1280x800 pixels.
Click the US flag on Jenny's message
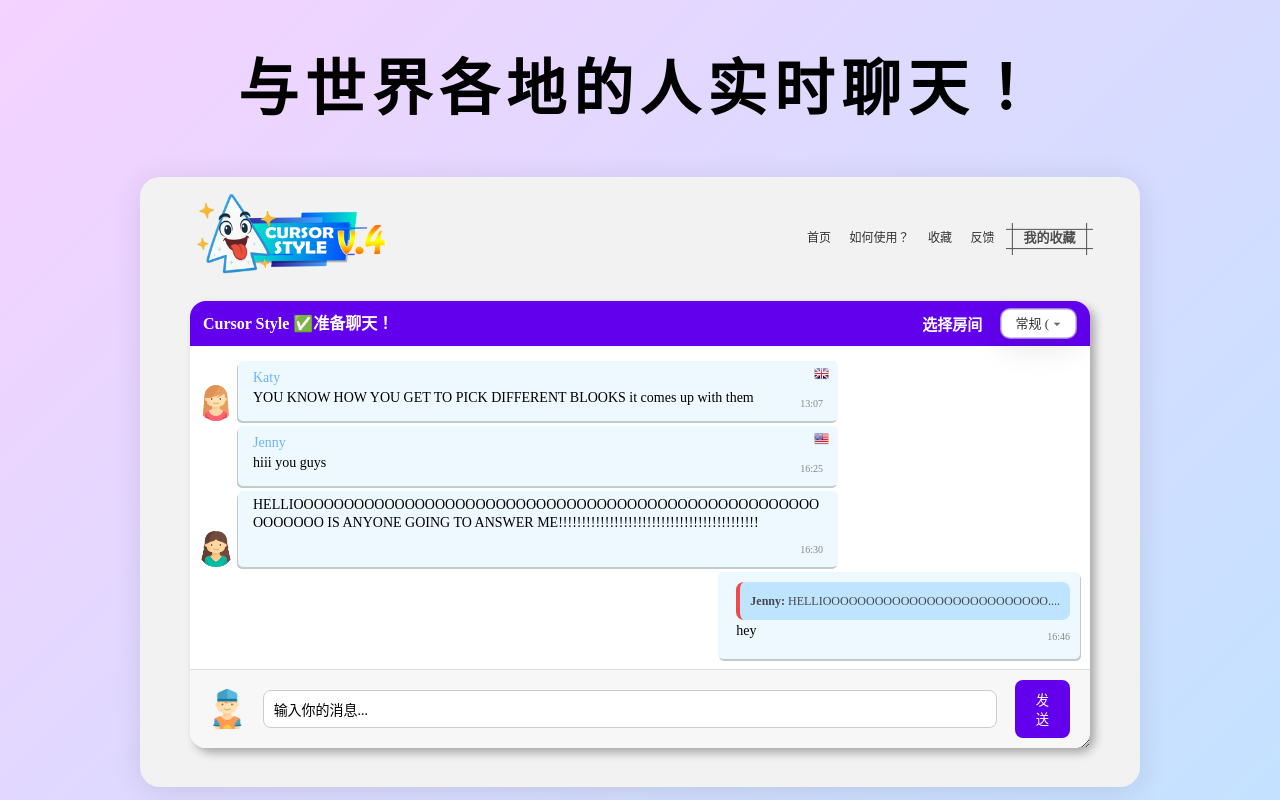click(821, 438)
